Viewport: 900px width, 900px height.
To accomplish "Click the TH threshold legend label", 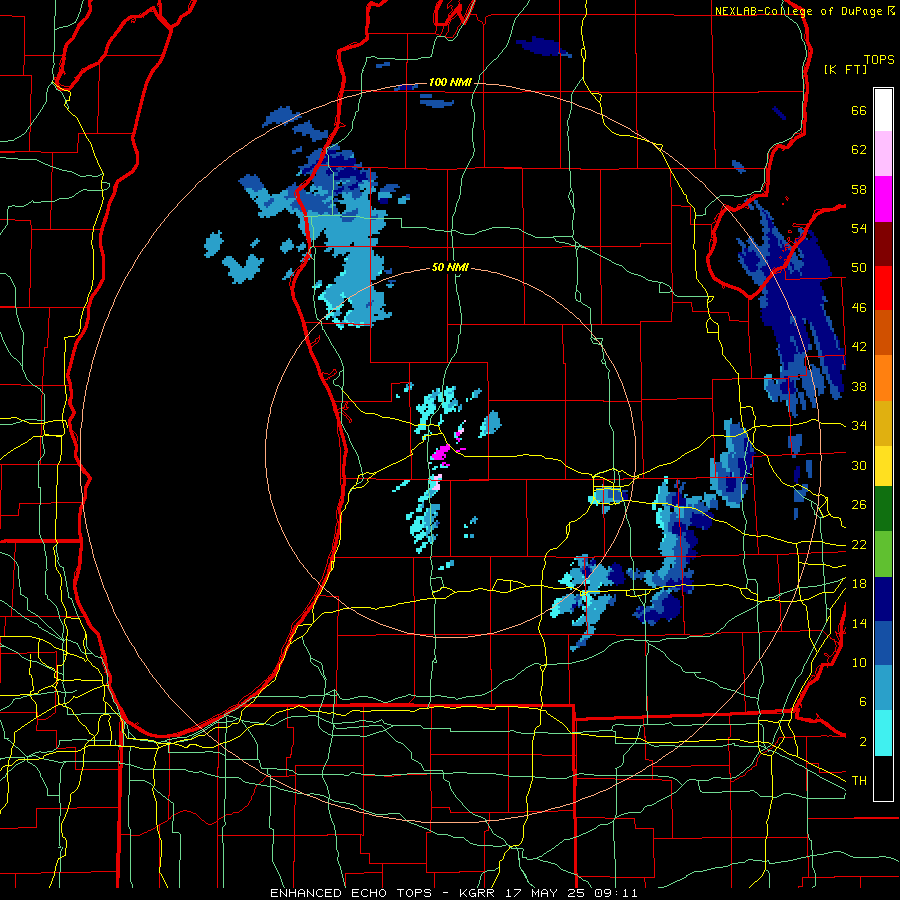I will [859, 780].
